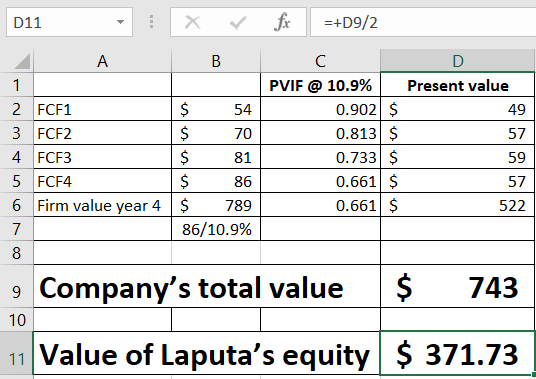
Task: Click the present value cell $ 59
Action: (458, 157)
